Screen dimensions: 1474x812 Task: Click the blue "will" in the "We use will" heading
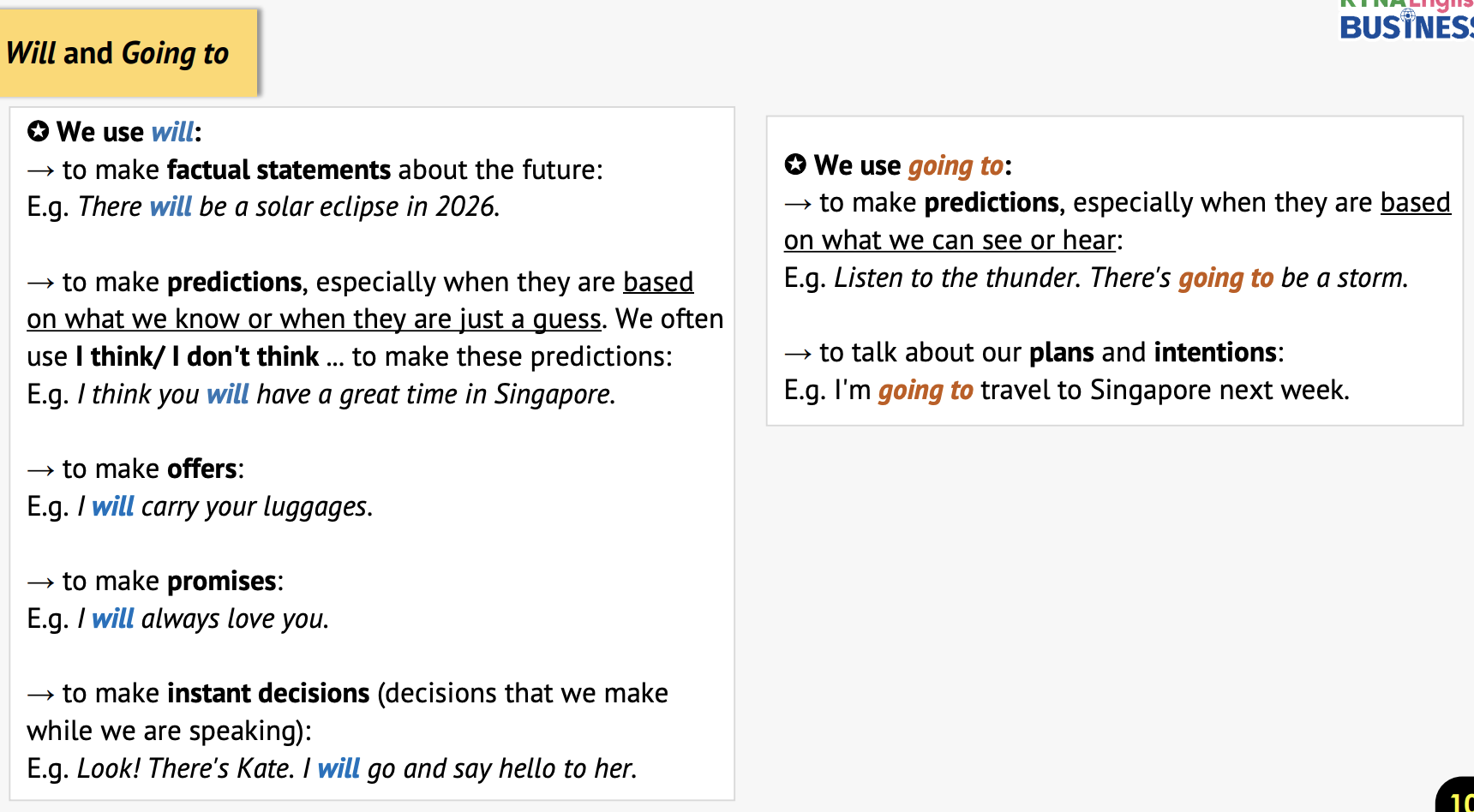coord(172,132)
